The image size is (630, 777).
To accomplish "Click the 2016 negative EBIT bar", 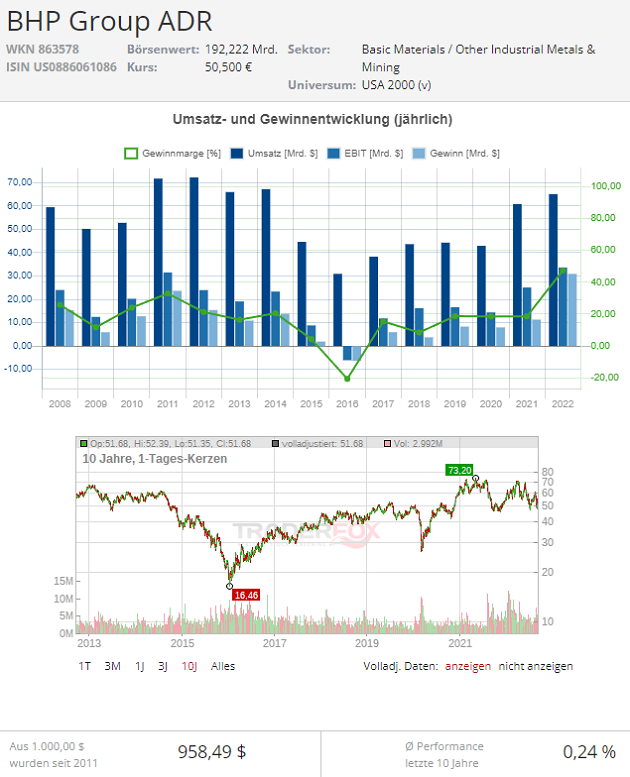I will pos(347,353).
